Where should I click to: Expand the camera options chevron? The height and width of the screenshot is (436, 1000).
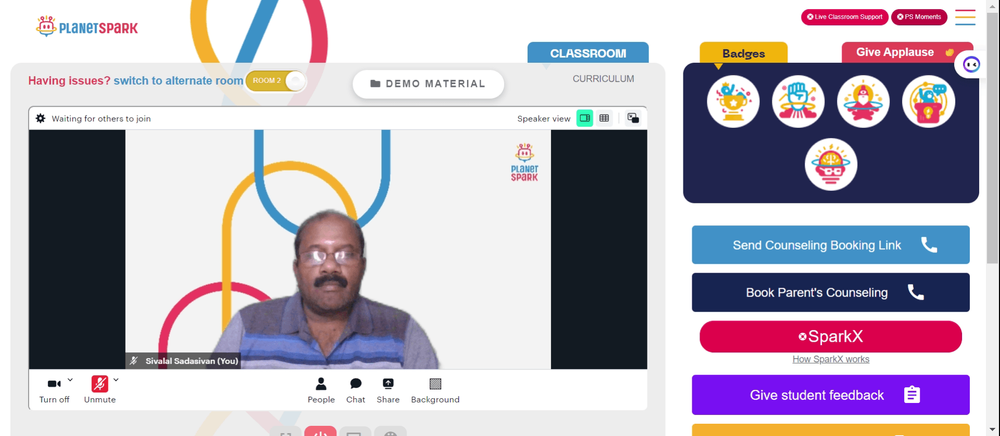(70, 380)
